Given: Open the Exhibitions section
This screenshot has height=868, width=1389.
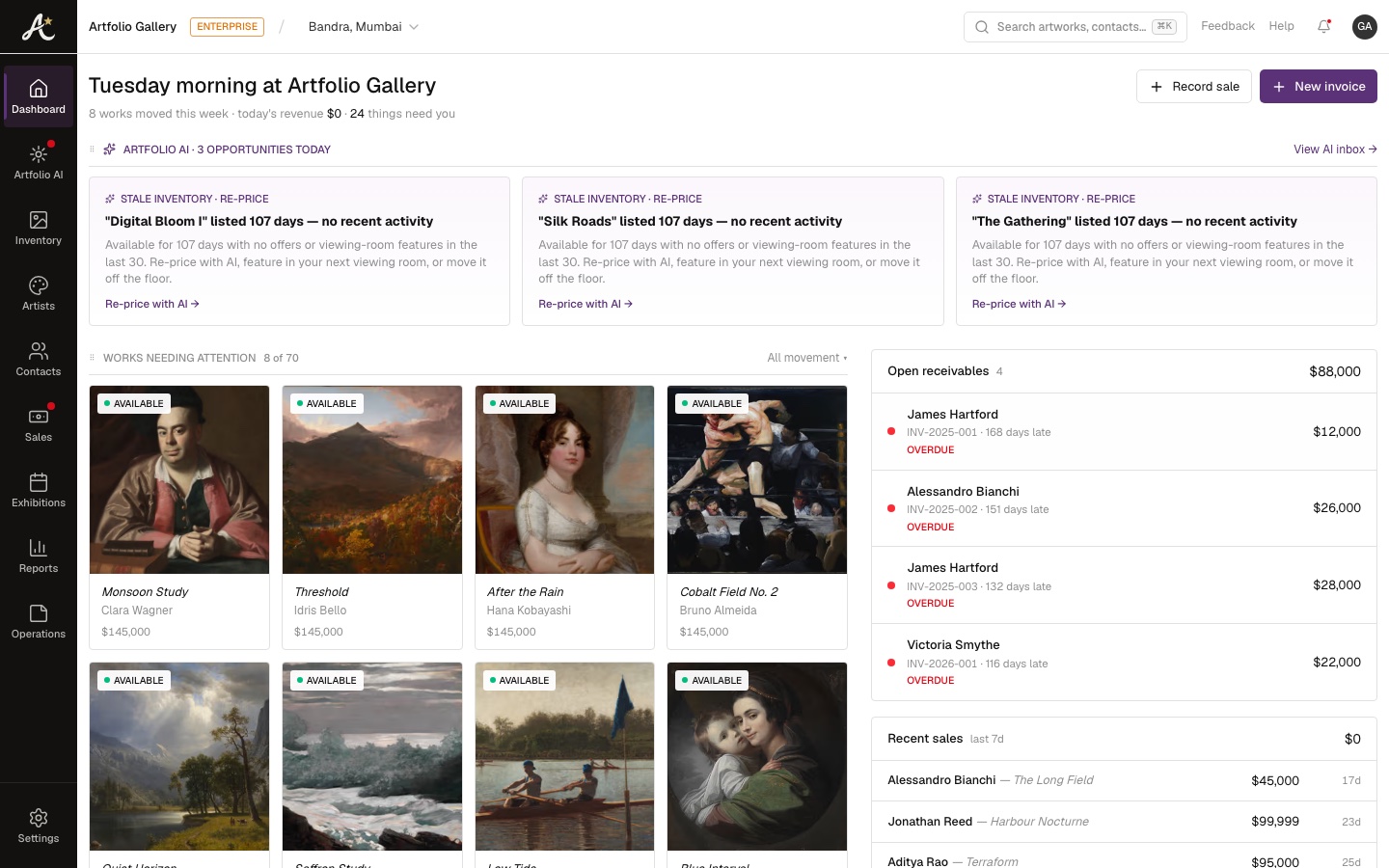Looking at the screenshot, I should click(39, 490).
